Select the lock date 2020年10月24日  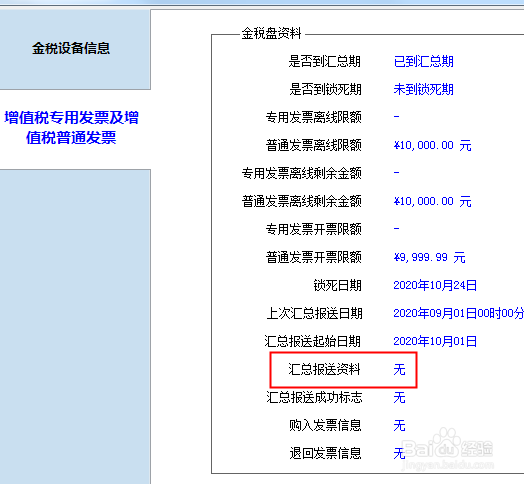pos(435,285)
